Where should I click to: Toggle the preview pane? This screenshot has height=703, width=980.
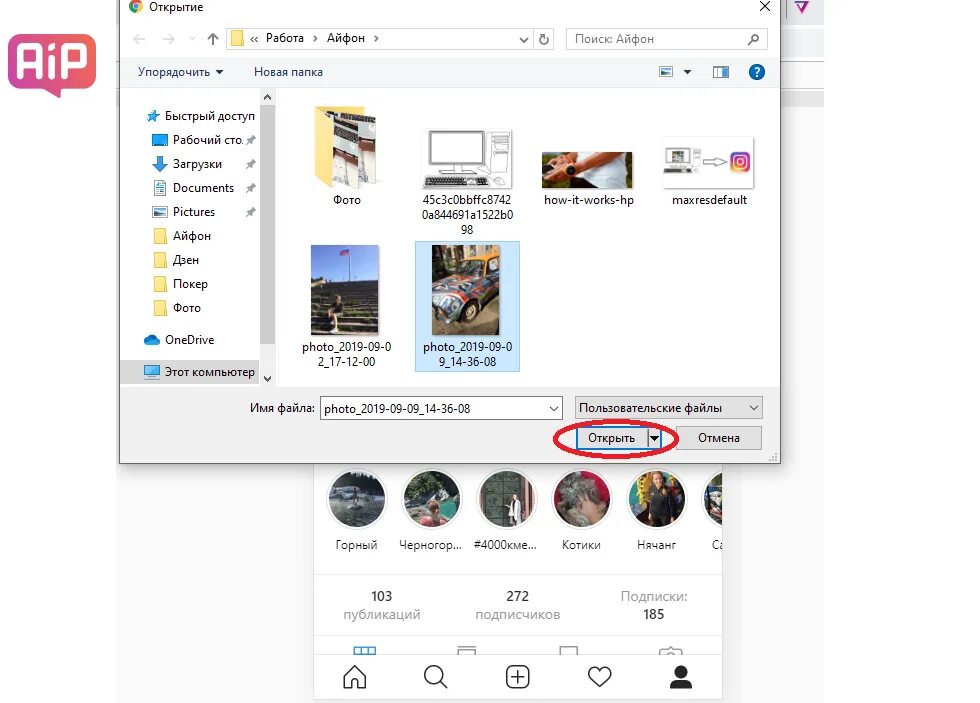pyautogui.click(x=721, y=72)
